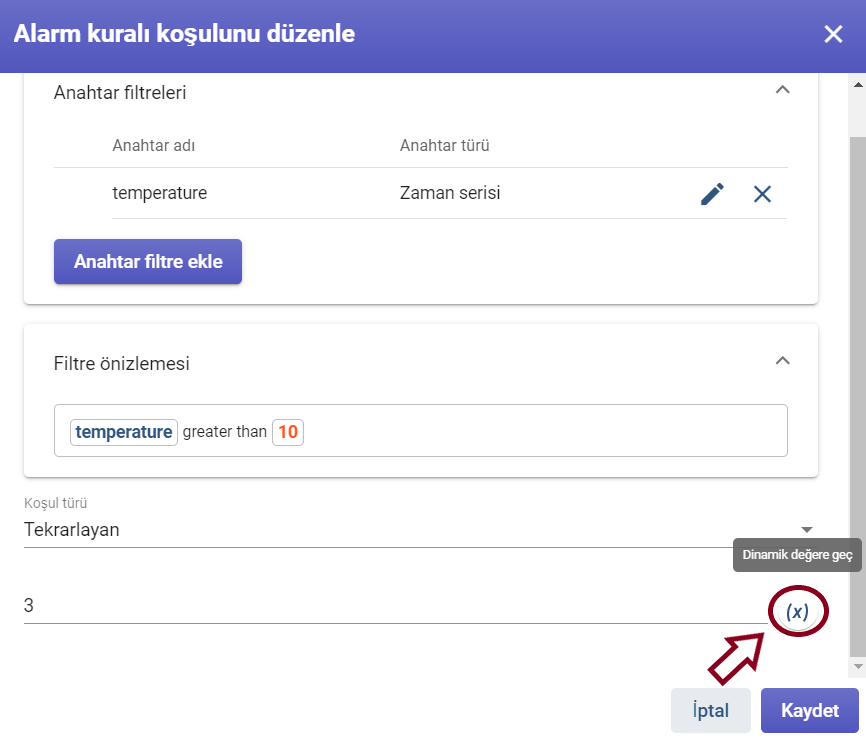The height and width of the screenshot is (740, 866).
Task: Click the Filtre önizlemesi heading
Action: pos(122,364)
